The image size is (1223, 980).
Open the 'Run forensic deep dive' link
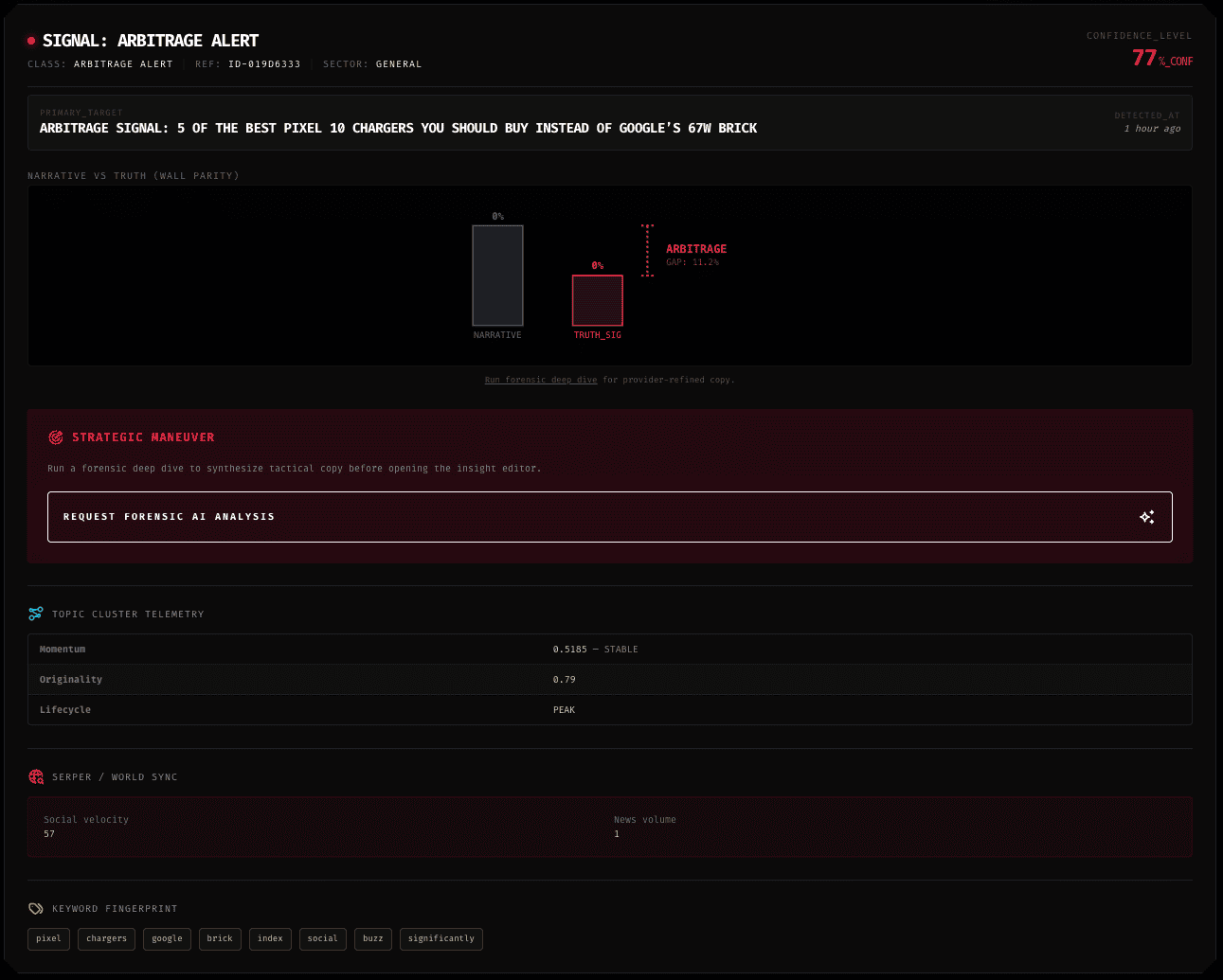[x=541, y=380]
